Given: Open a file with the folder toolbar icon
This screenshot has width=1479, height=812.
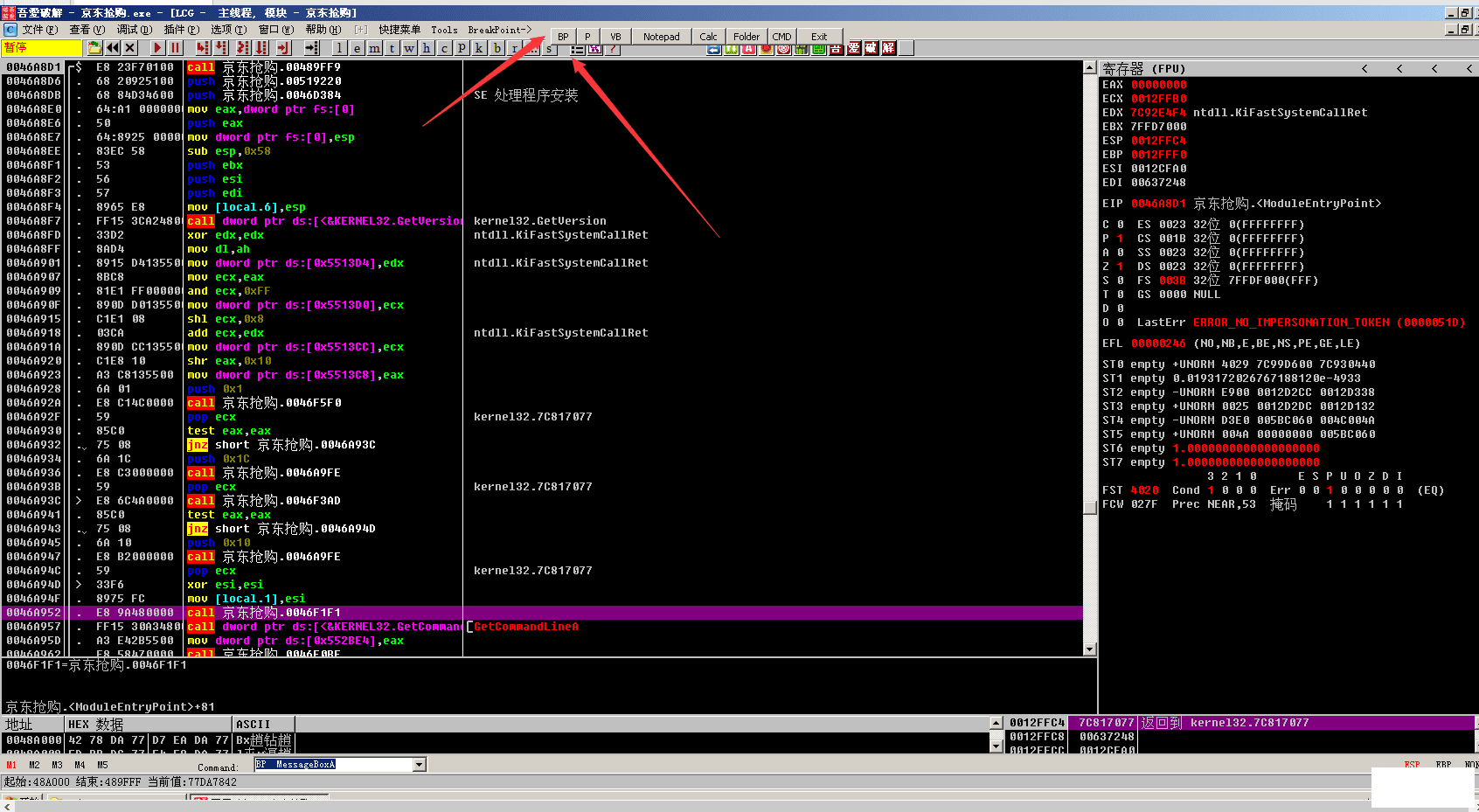Looking at the screenshot, I should [x=94, y=48].
